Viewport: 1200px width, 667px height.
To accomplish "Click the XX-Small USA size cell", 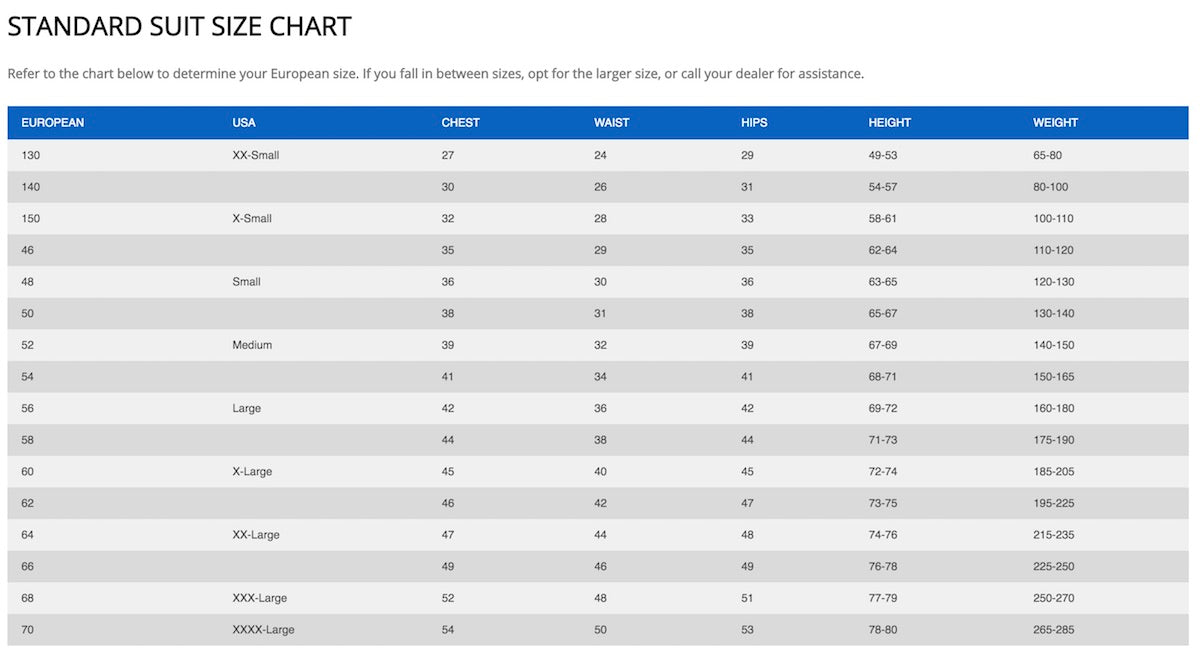I will pyautogui.click(x=256, y=156).
